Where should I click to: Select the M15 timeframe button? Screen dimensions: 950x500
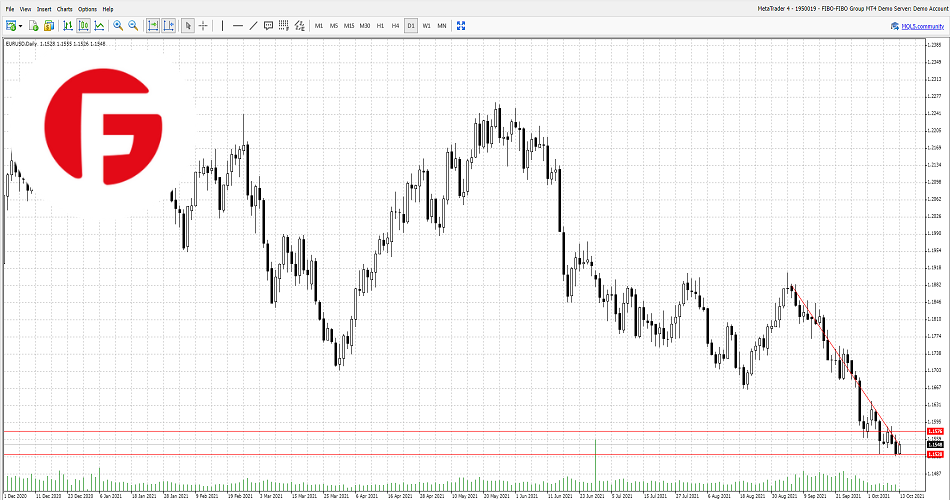click(349, 25)
